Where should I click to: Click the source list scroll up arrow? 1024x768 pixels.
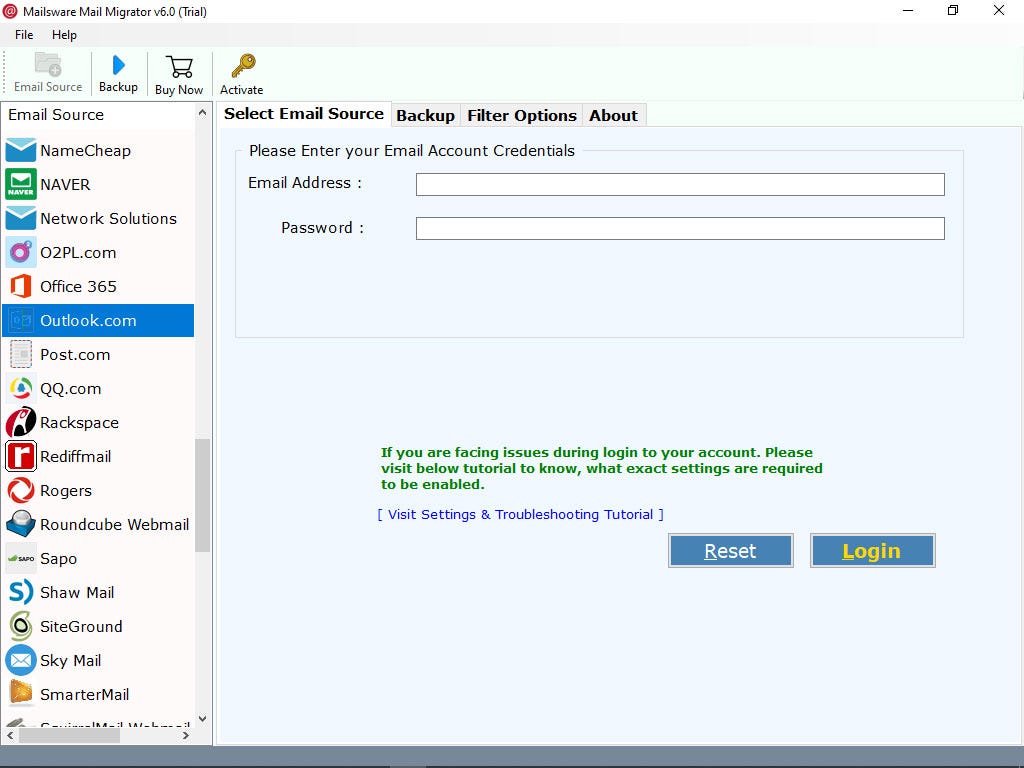coord(202,113)
